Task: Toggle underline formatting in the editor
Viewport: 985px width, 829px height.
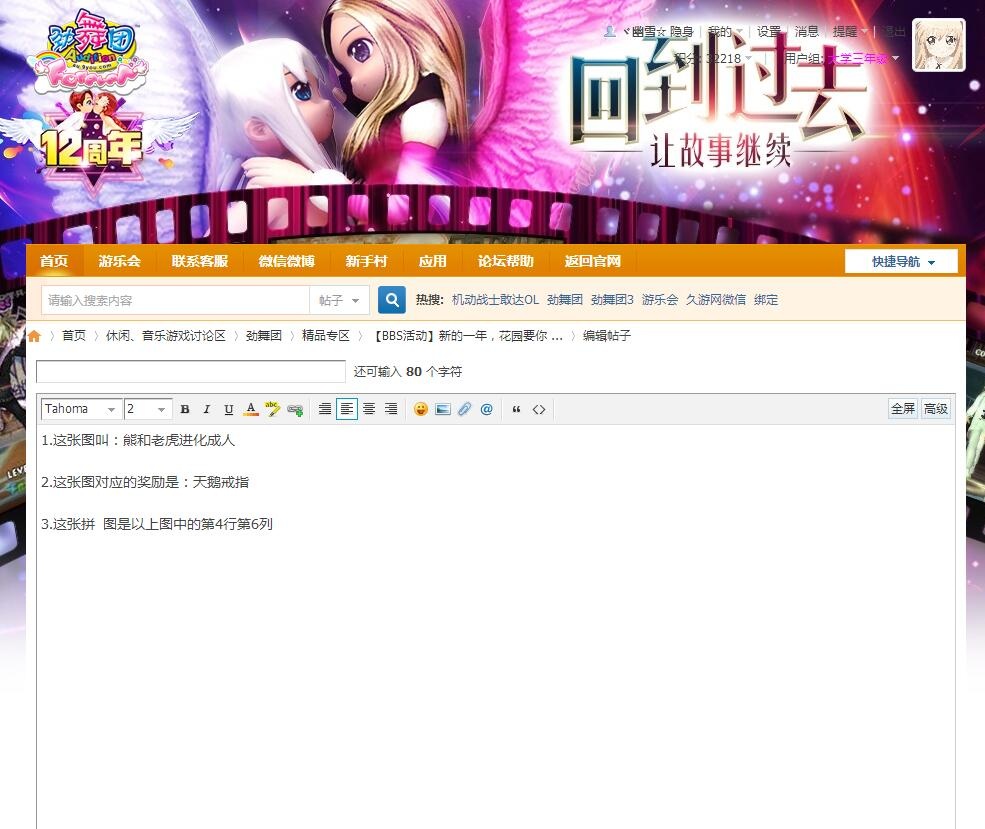Action: click(229, 409)
